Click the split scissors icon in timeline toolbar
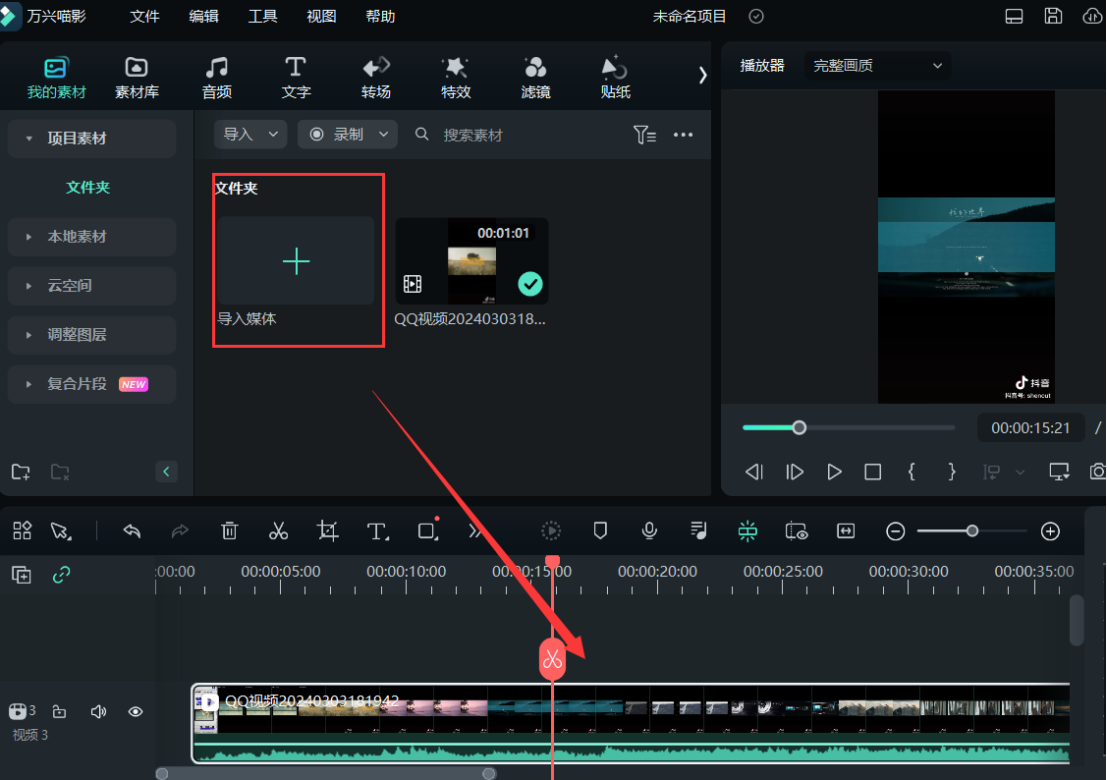This screenshot has height=780, width=1107. (278, 531)
